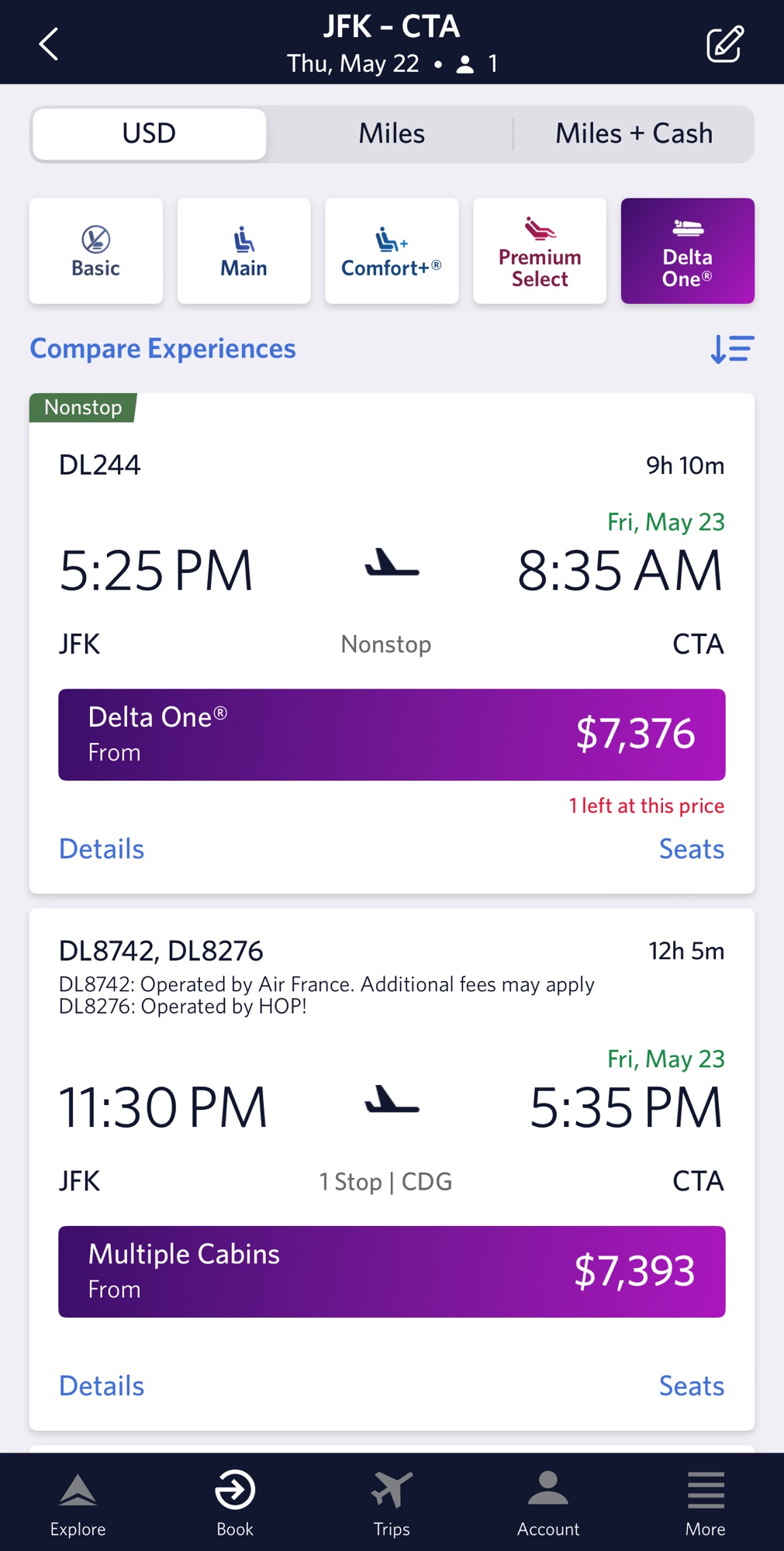This screenshot has height=1551, width=784.
Task: Choose the Comfort+ cabin tab
Action: 392,250
